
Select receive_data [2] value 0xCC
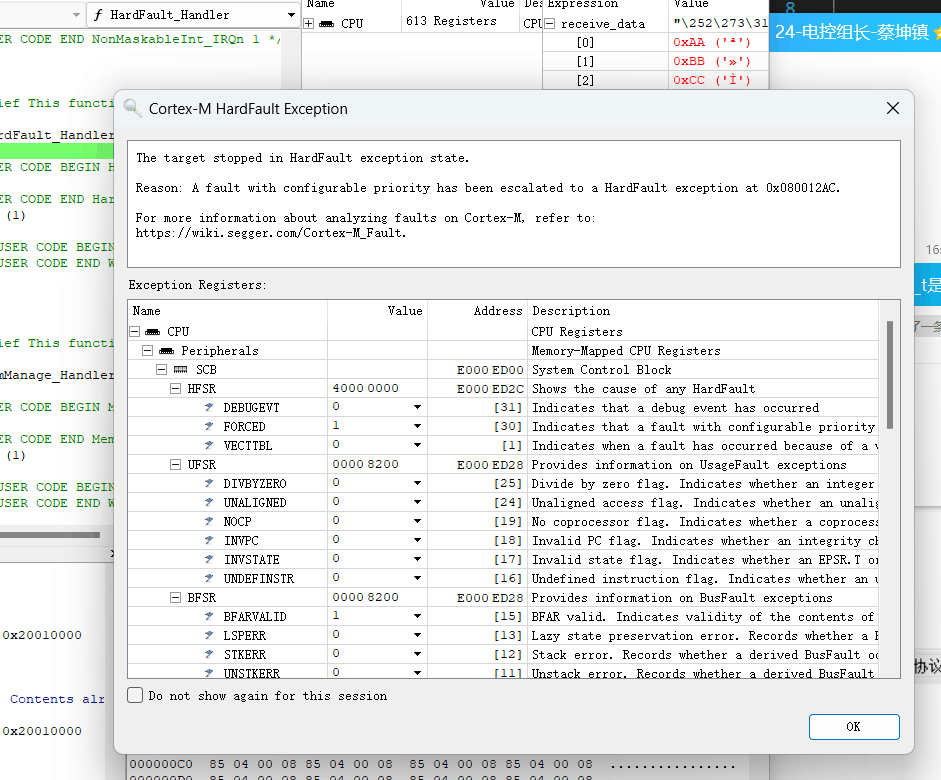point(712,80)
